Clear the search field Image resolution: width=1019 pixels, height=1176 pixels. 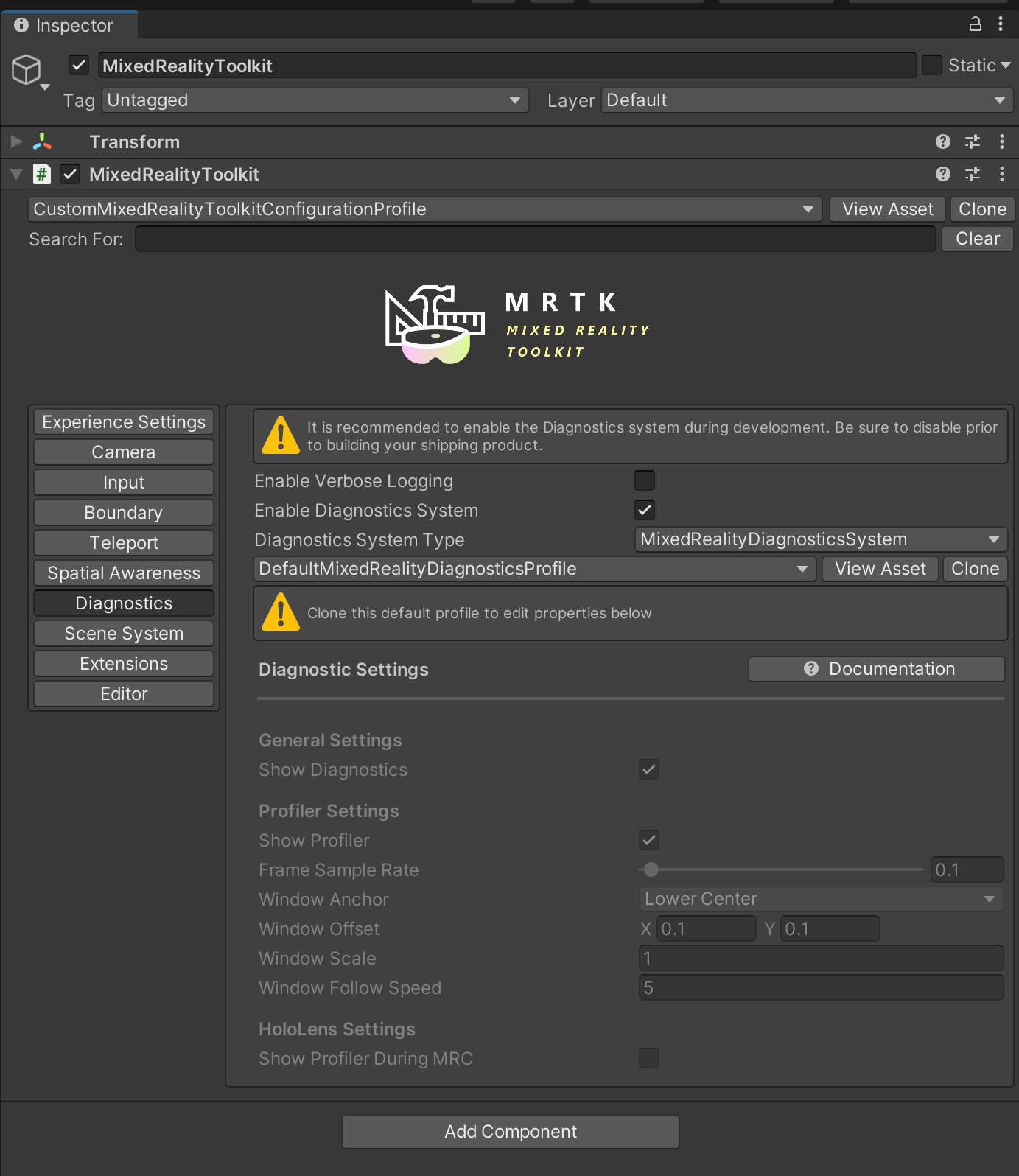point(978,239)
